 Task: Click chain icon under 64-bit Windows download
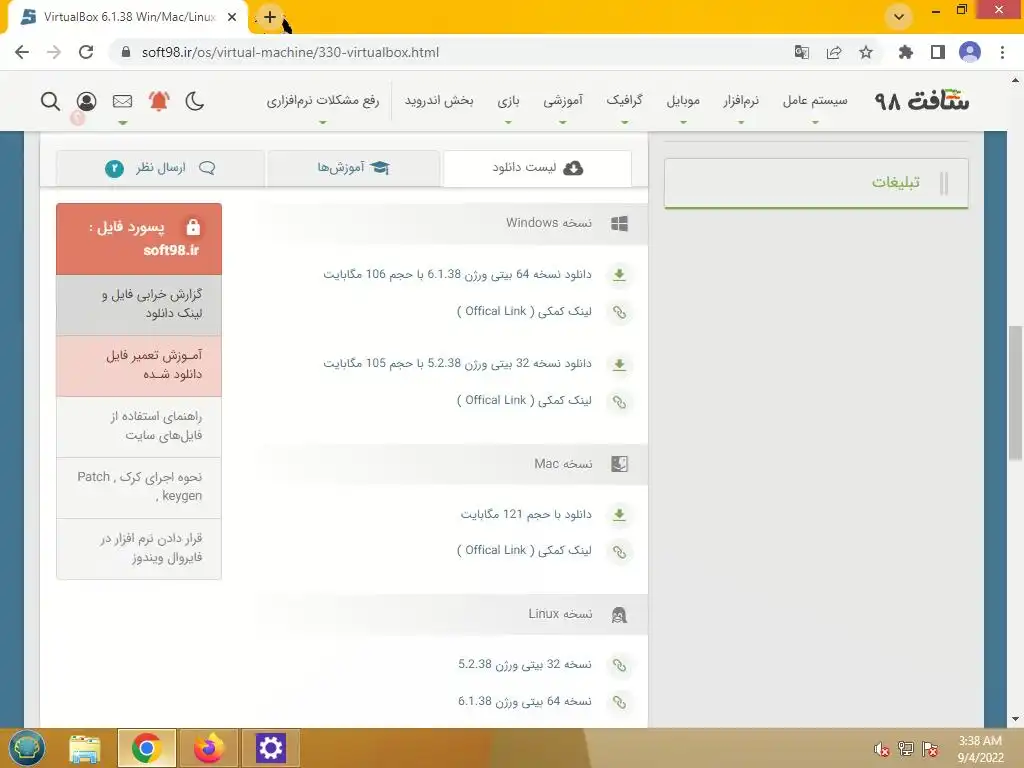tap(619, 312)
